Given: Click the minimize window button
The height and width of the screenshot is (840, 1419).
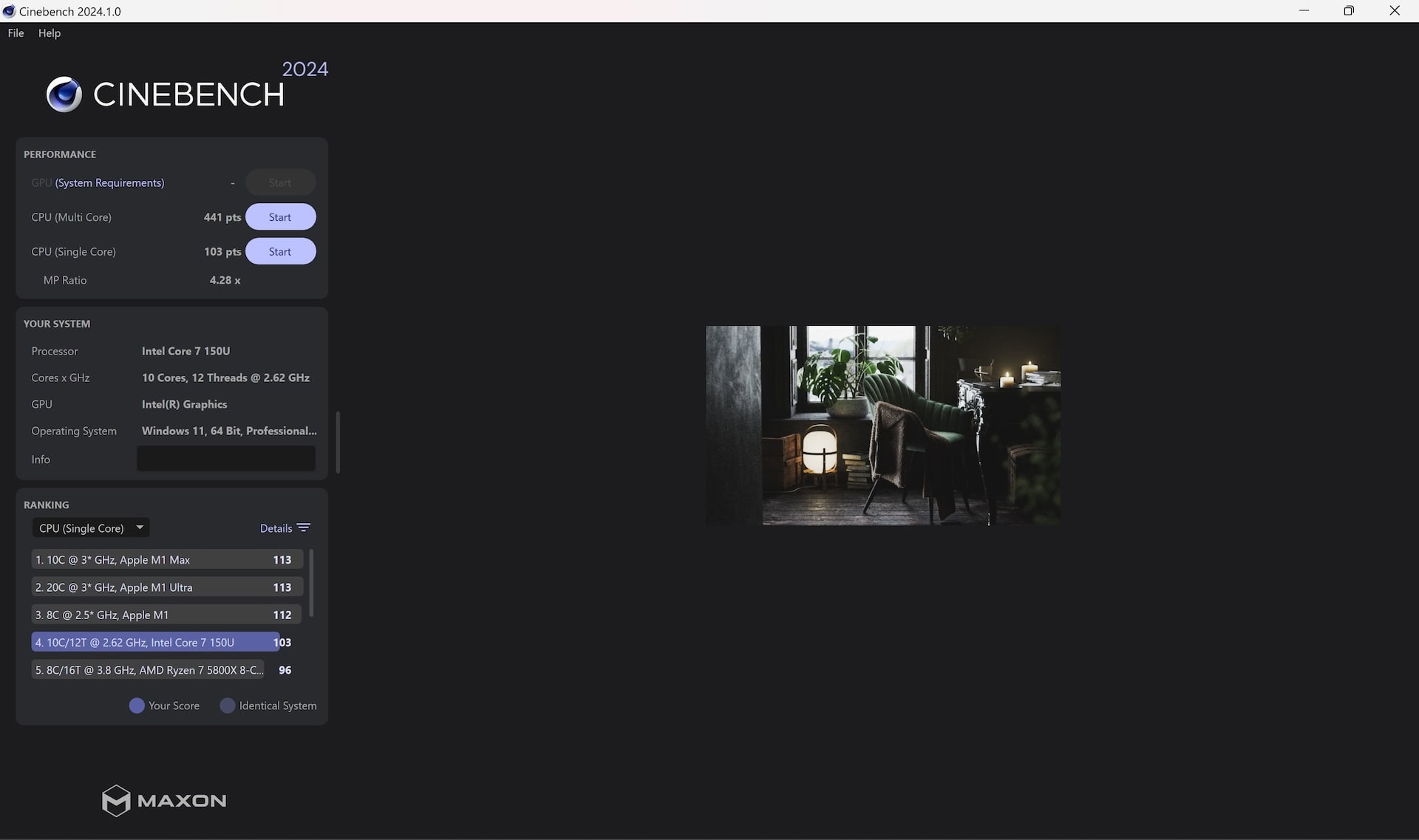Looking at the screenshot, I should pyautogui.click(x=1304, y=10).
